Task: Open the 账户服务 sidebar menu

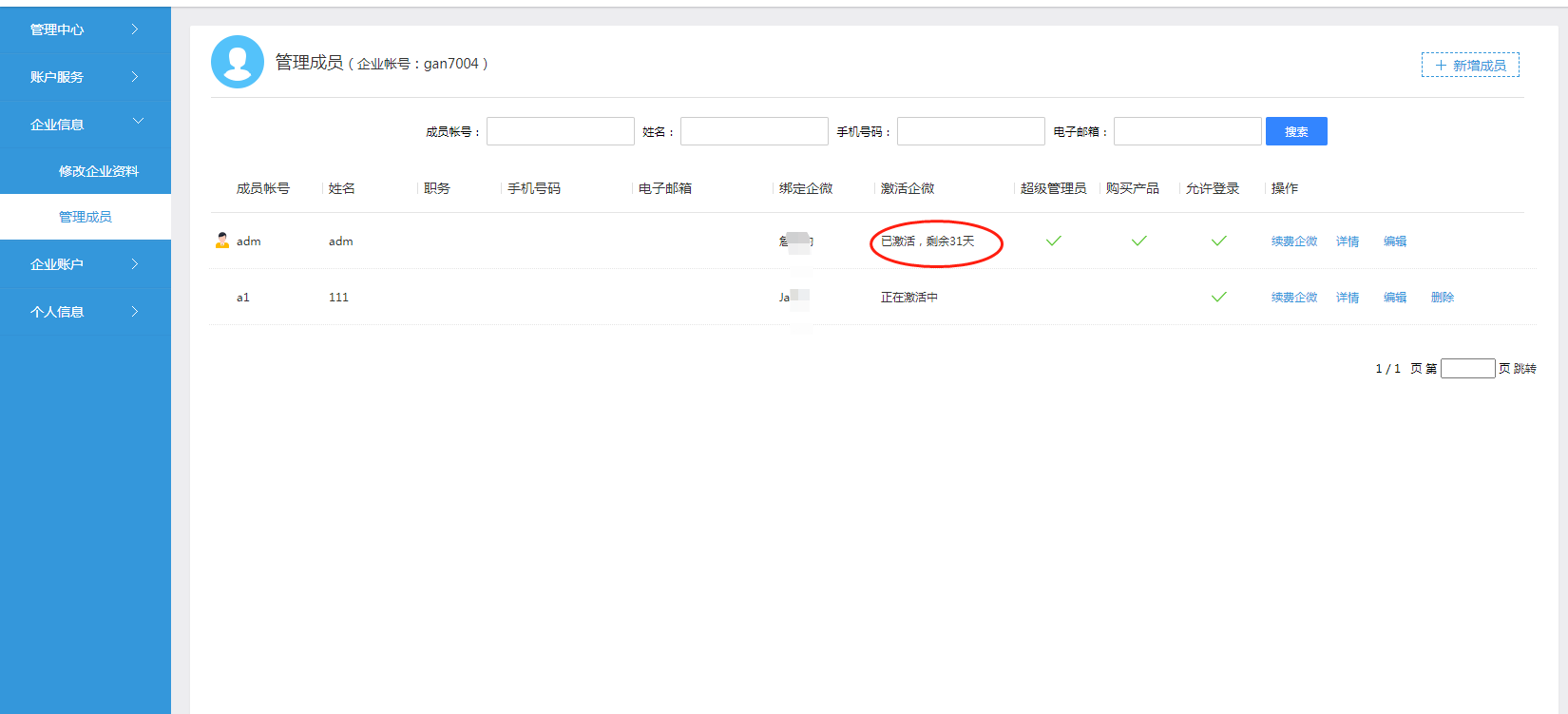Action: pyautogui.click(x=86, y=77)
